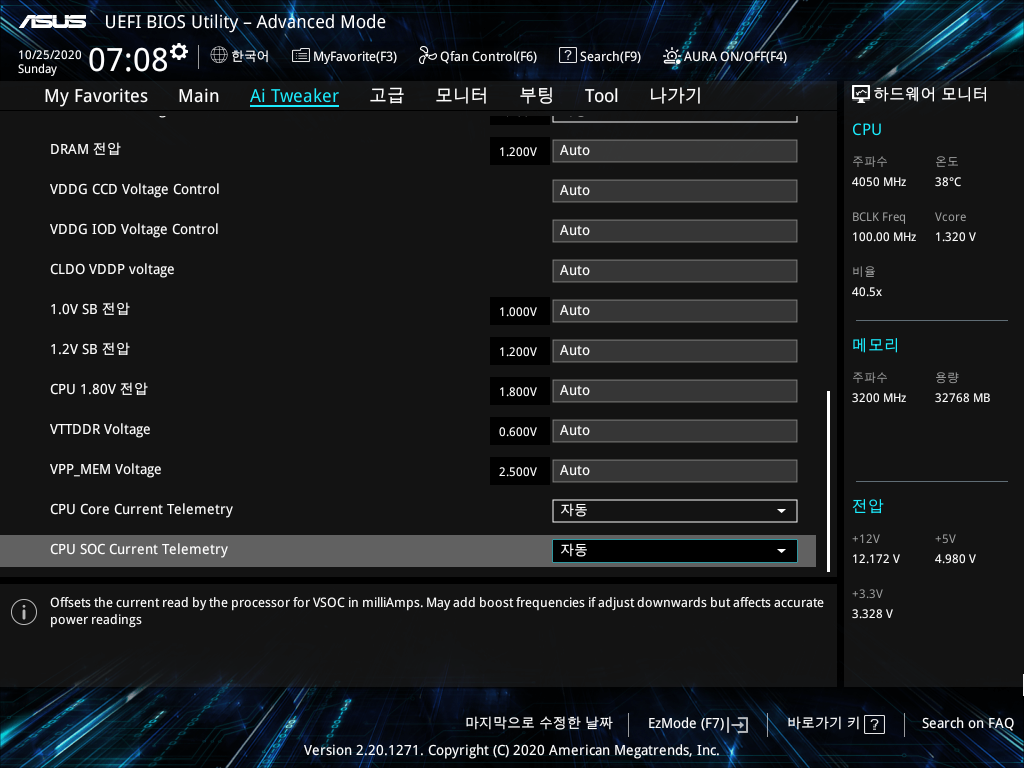The width and height of the screenshot is (1024, 768).
Task: Click the 1.320 V Vcore reading
Action: point(955,237)
